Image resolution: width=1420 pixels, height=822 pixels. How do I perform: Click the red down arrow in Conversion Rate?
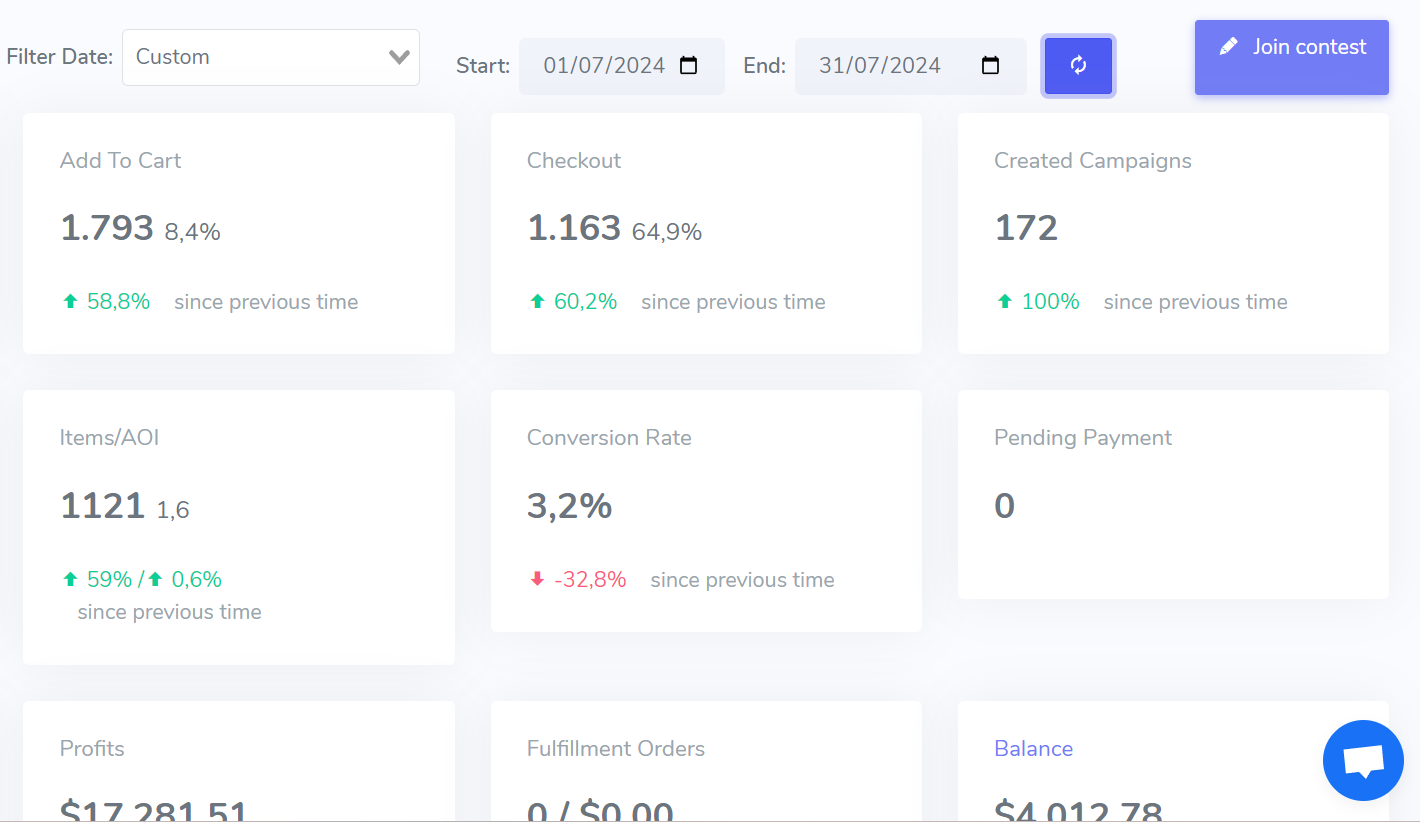click(537, 580)
